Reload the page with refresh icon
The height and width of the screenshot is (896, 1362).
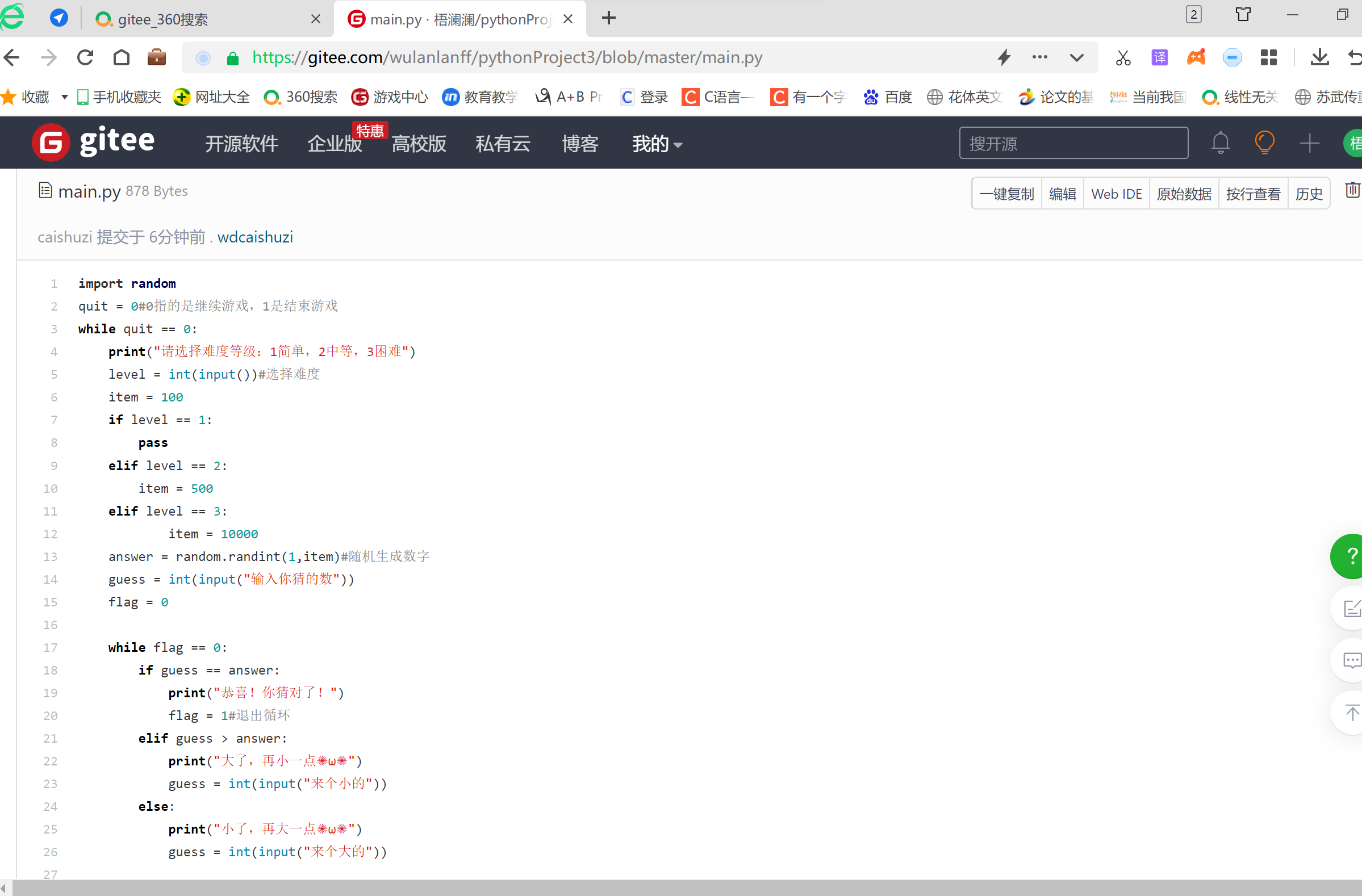coord(85,58)
